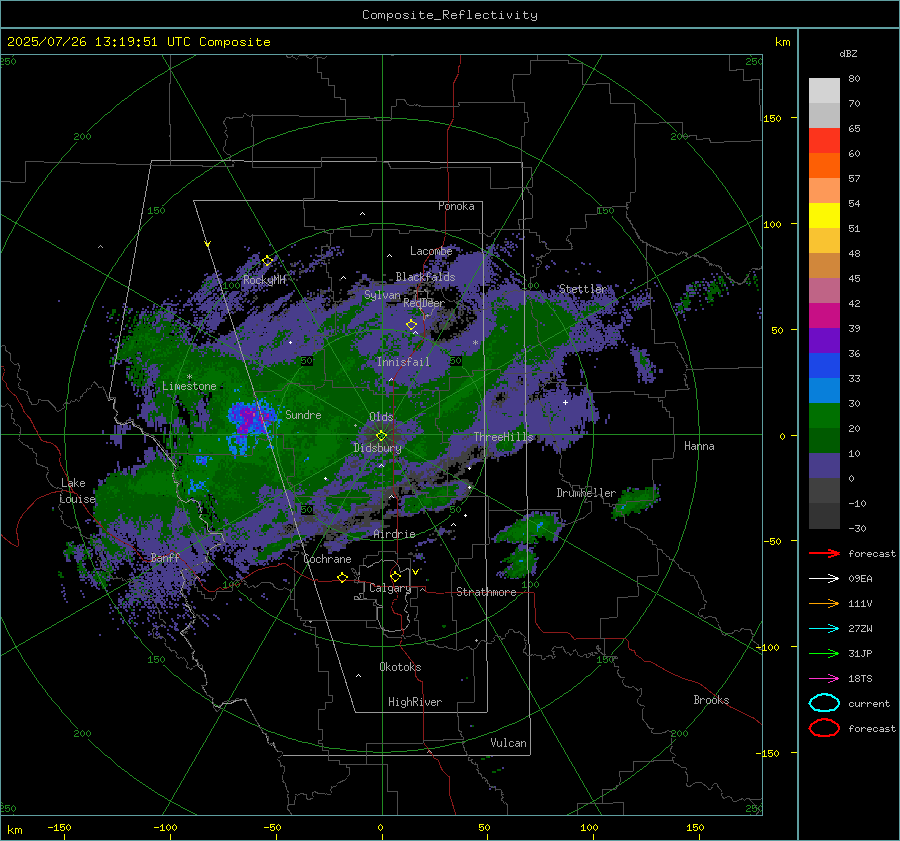Viewport: 900px width, 841px height.
Task: Click the yellow diamond marker near RockyMH
Action: point(267,261)
